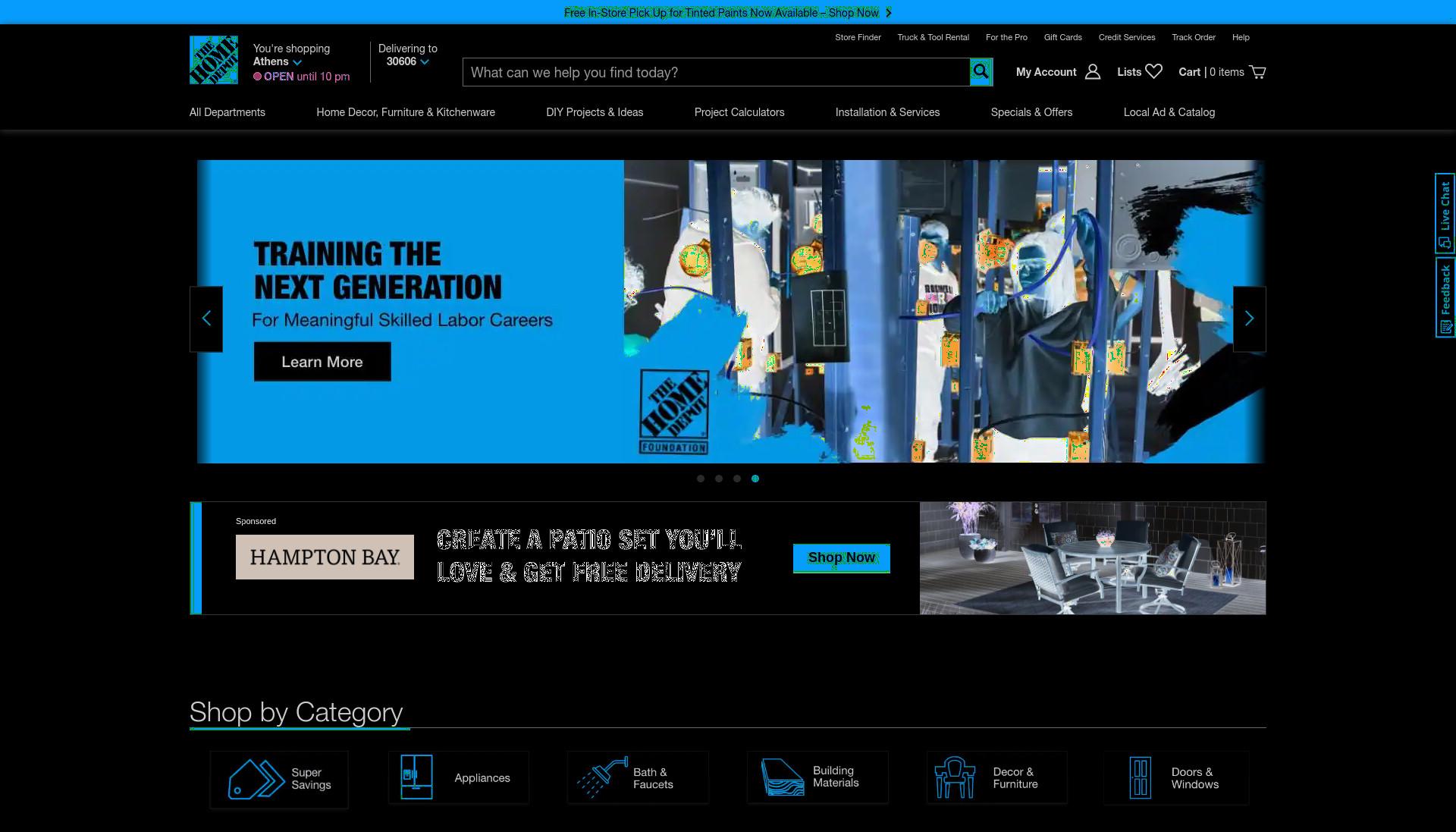
Task: Open the For the Pro link
Action: pos(1006,37)
